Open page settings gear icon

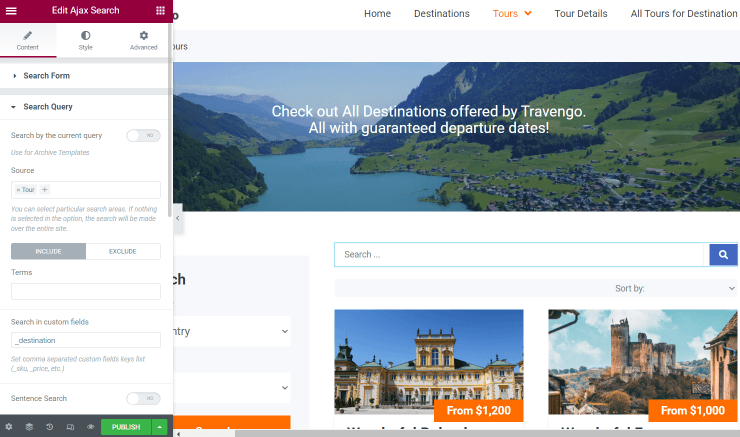pos(8,427)
